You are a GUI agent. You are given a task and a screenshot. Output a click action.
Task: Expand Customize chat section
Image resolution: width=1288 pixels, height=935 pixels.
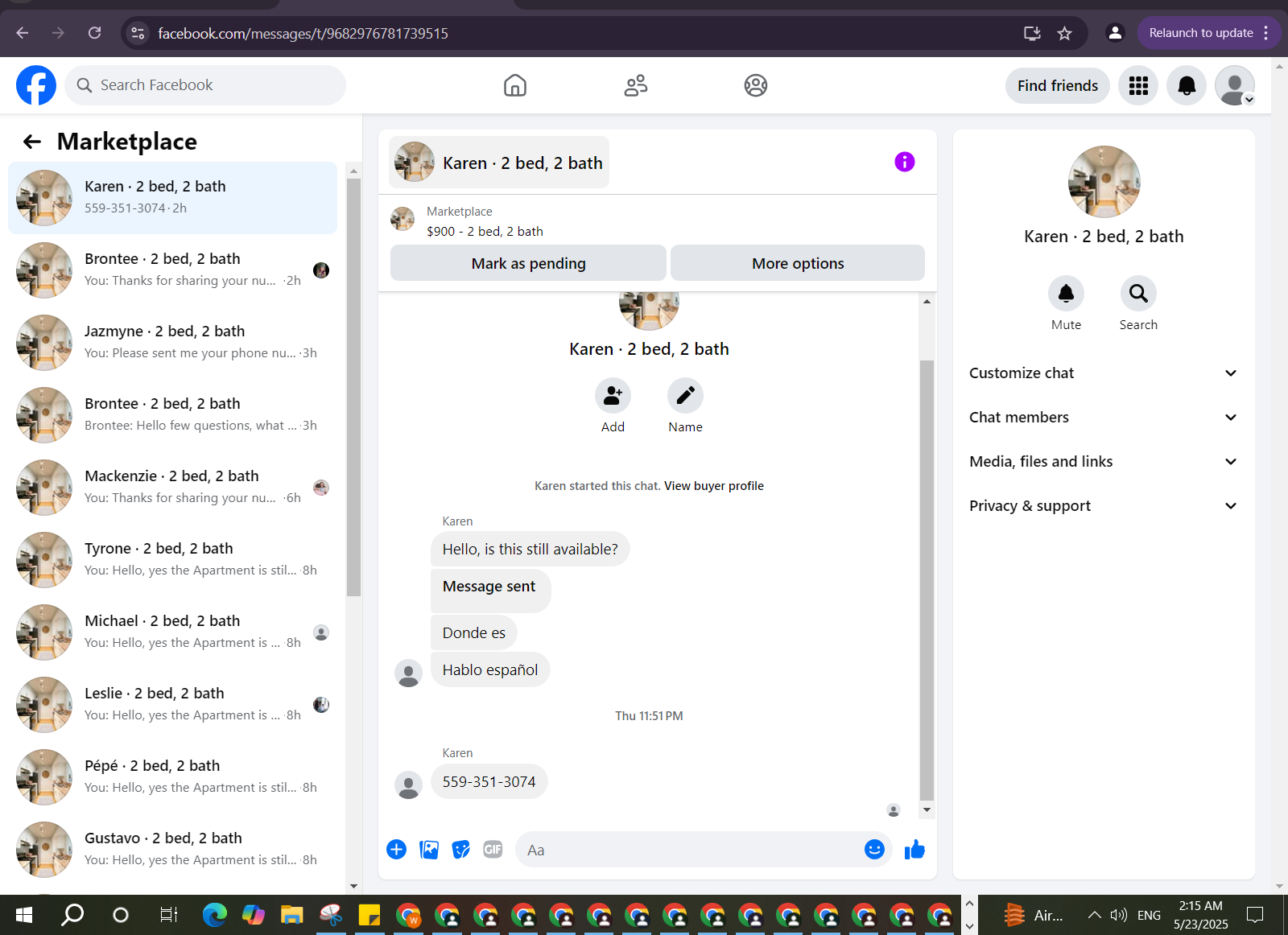[1103, 373]
